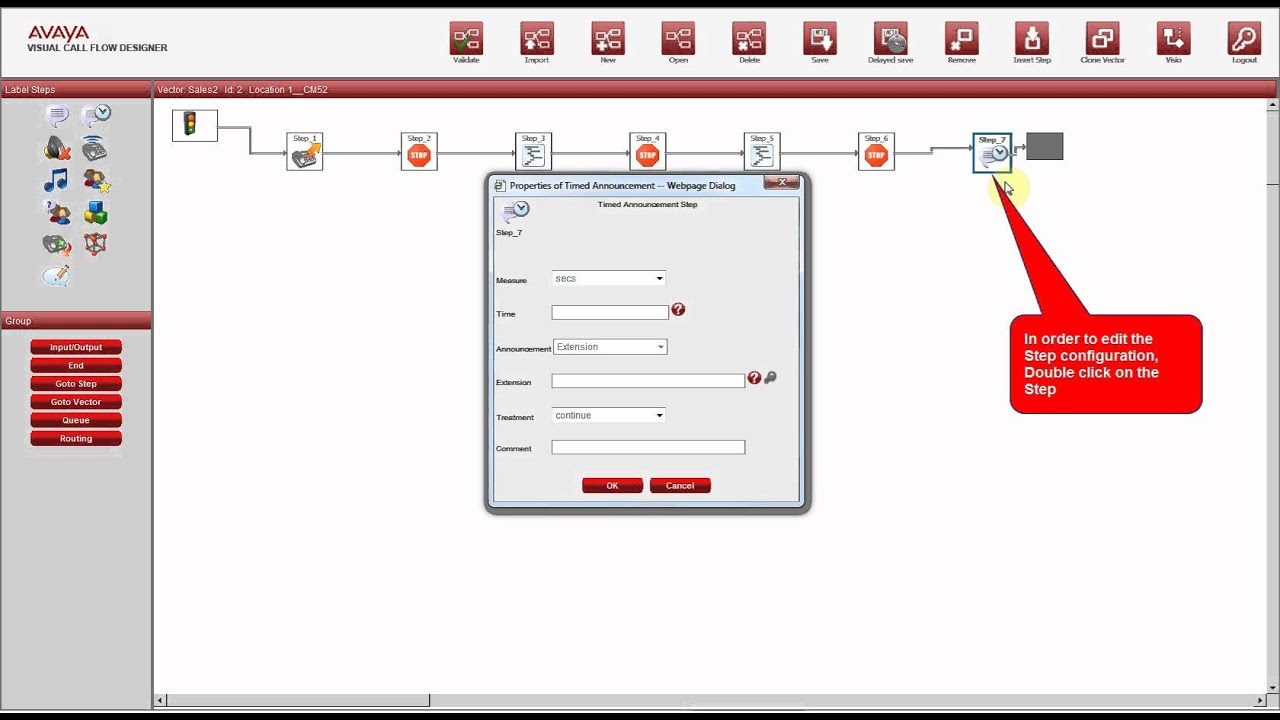Image resolution: width=1280 pixels, height=720 pixels.
Task: Click the Remove toolbar icon
Action: click(962, 38)
